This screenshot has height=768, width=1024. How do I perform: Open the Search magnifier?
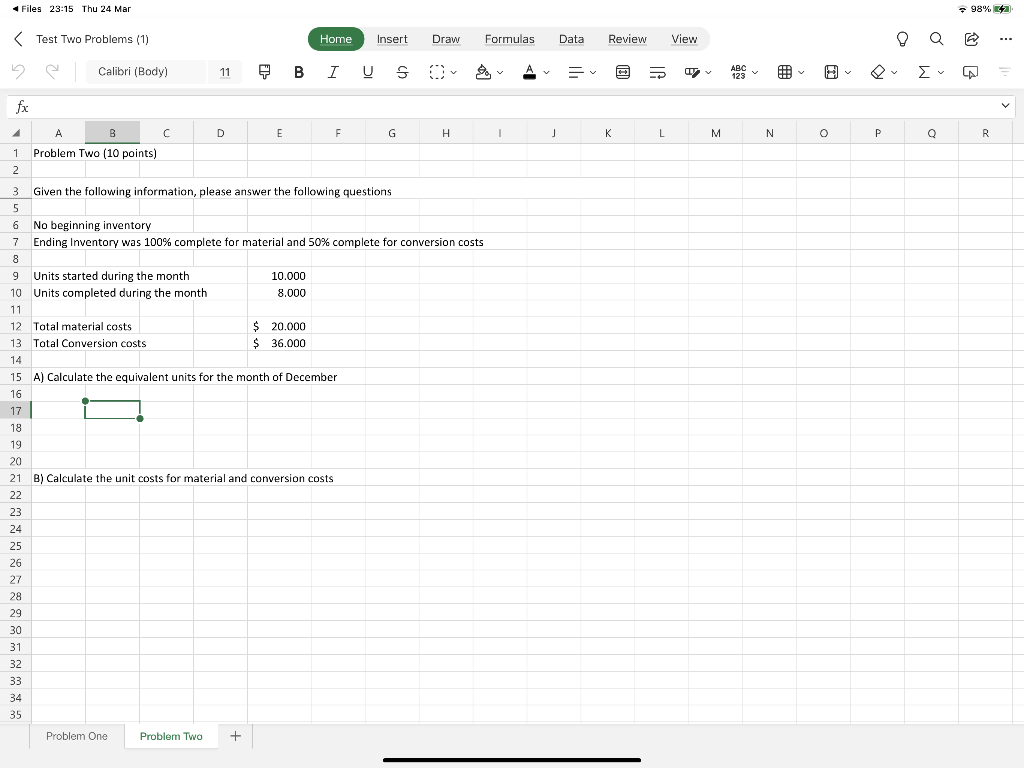[x=936, y=39]
